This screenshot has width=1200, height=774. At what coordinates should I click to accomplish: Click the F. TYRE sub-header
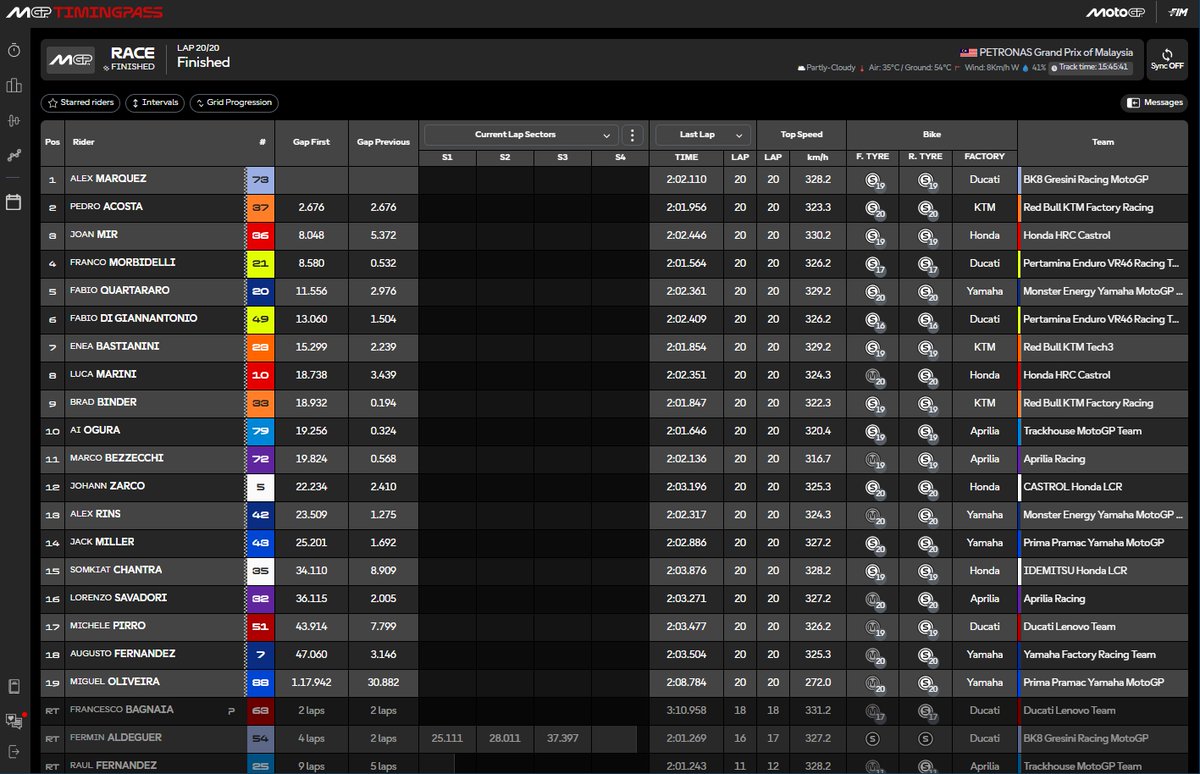(x=874, y=157)
